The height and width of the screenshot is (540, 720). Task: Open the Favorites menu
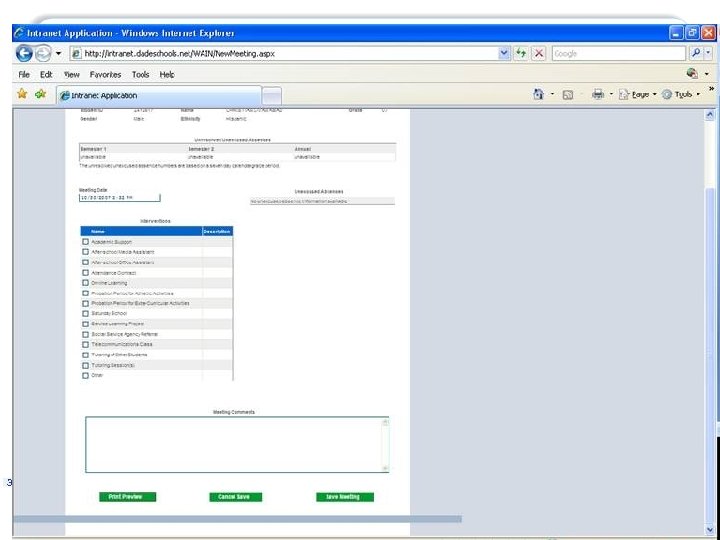pos(105,74)
